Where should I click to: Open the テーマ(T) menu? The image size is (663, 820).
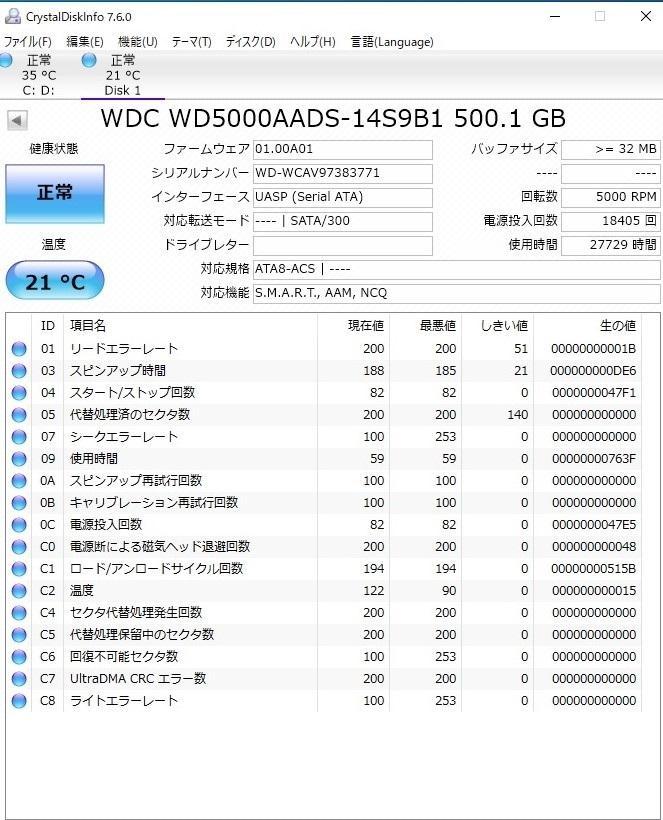pyautogui.click(x=191, y=41)
